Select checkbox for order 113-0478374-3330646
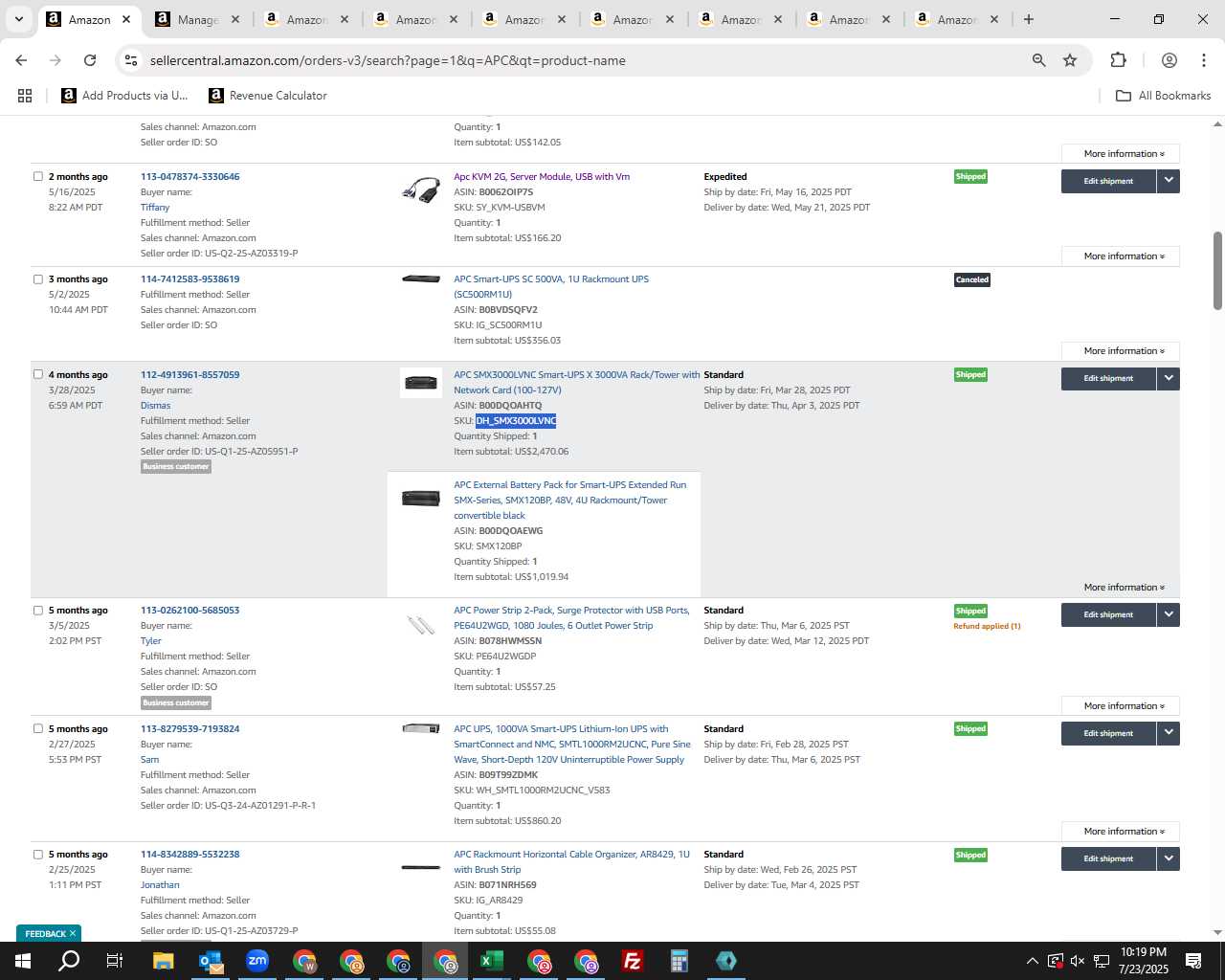 point(38,176)
